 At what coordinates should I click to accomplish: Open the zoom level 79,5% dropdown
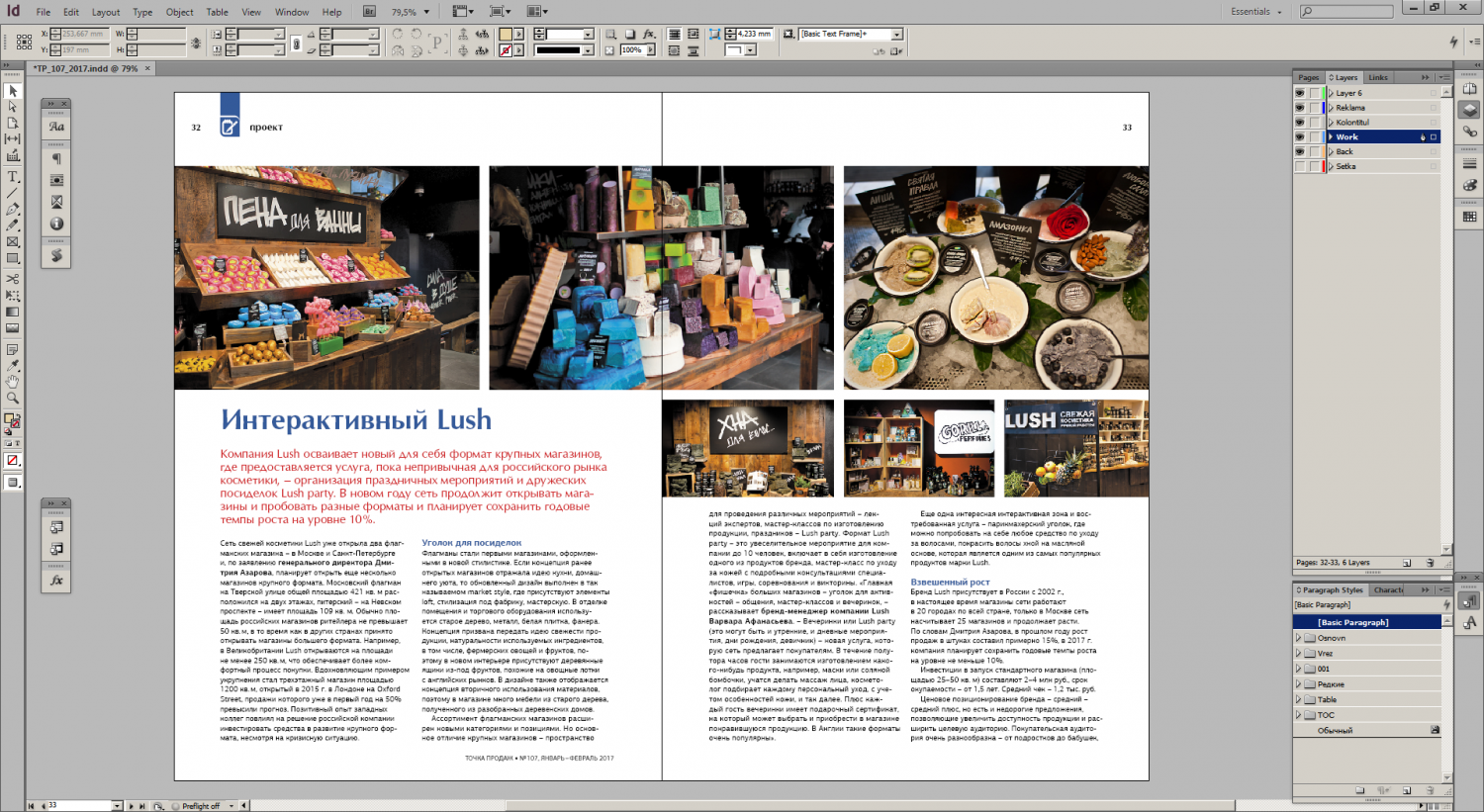(426, 12)
